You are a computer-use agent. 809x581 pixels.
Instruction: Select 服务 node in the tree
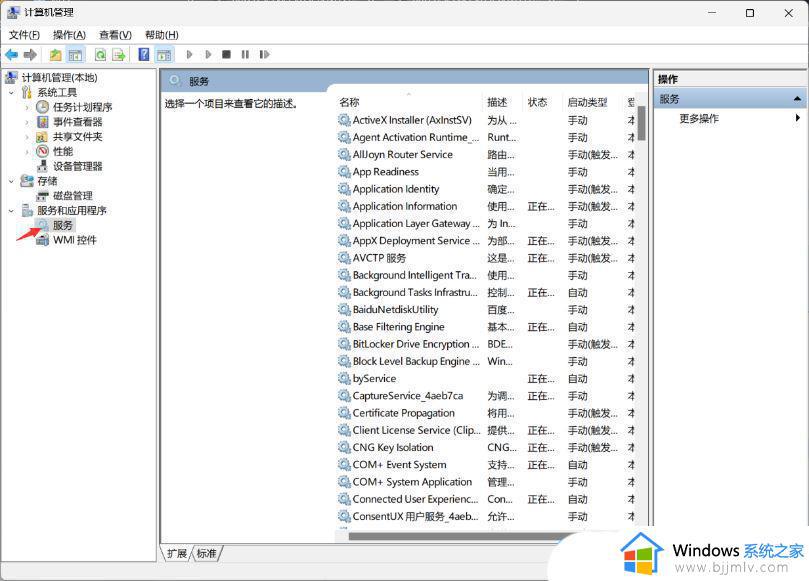tap(63, 225)
